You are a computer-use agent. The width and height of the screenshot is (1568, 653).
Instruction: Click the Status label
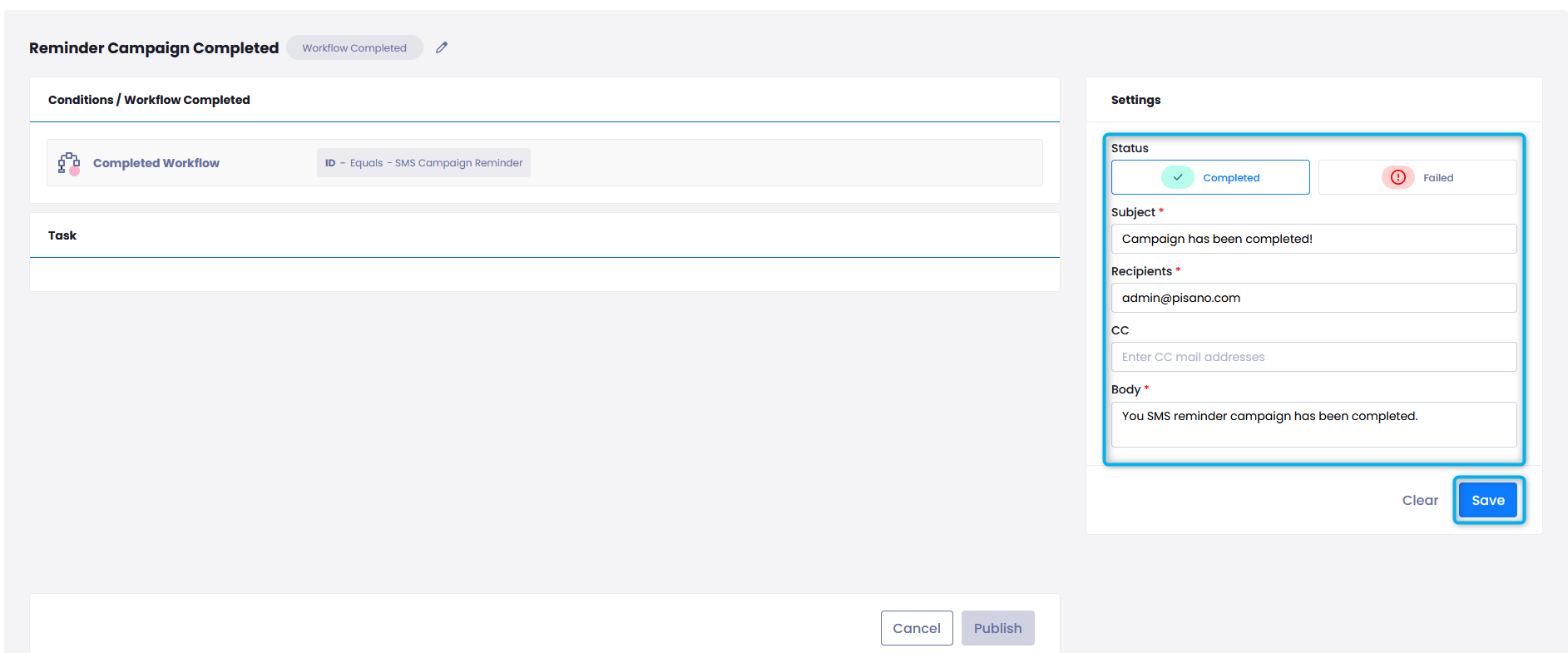click(1130, 148)
